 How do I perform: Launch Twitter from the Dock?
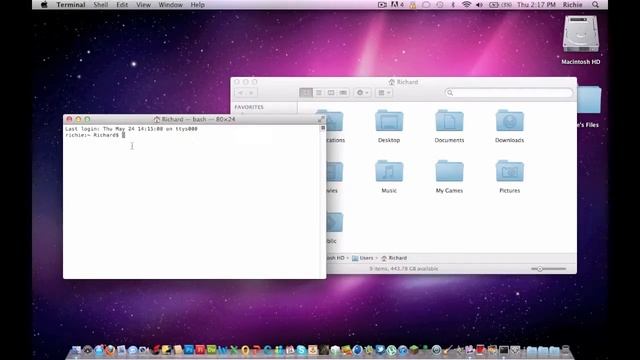[x=380, y=349]
